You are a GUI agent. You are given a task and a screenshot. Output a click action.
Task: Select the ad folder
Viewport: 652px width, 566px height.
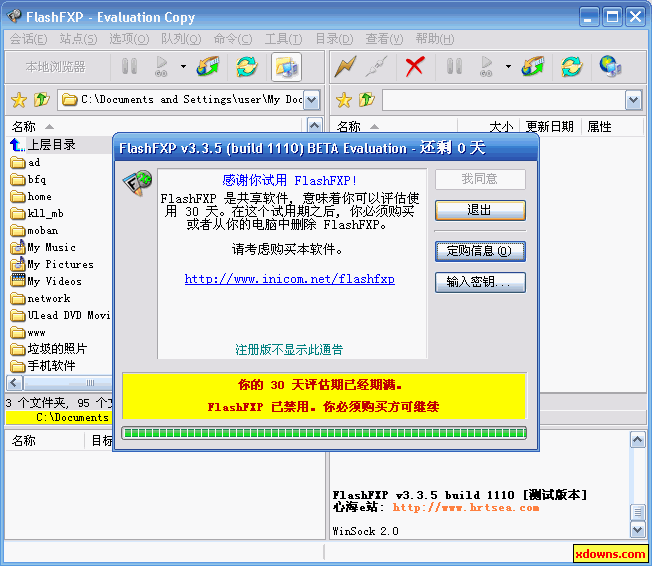(25, 162)
